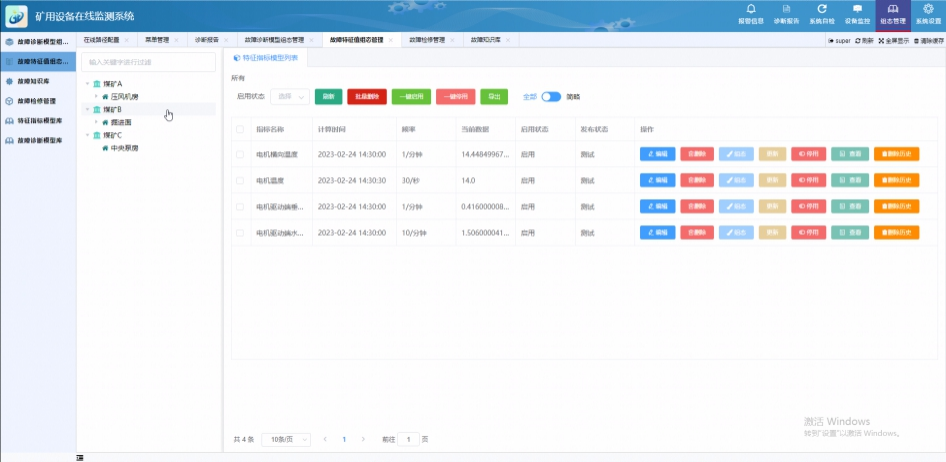946x462 pixels.
Task: Check the select-all checkbox in table header
Action: tap(239, 129)
